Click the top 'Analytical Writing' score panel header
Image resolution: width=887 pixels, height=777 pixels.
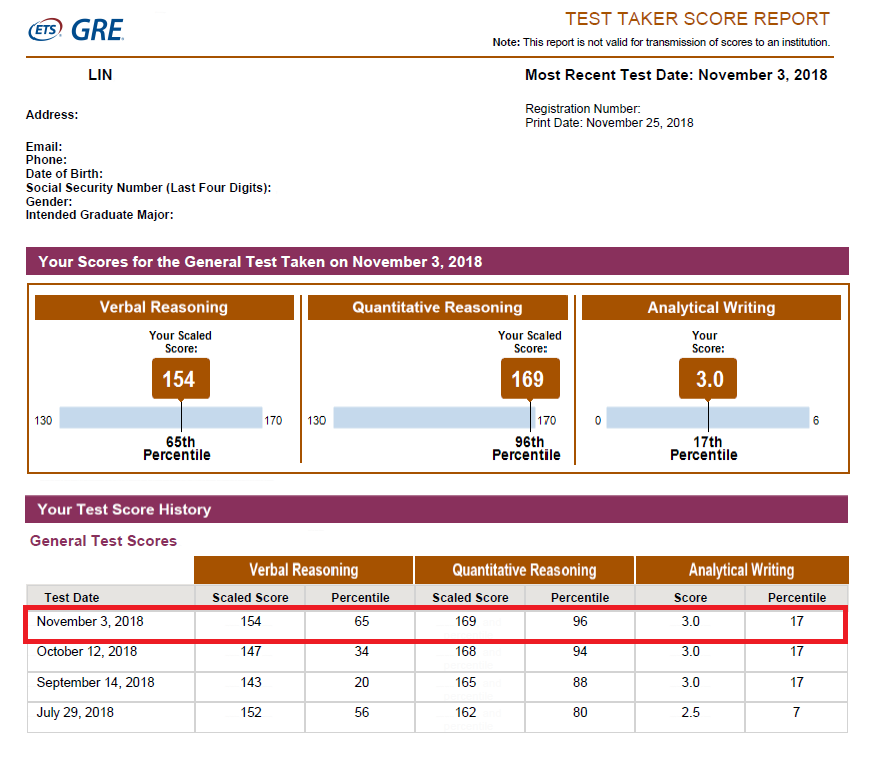pos(711,307)
